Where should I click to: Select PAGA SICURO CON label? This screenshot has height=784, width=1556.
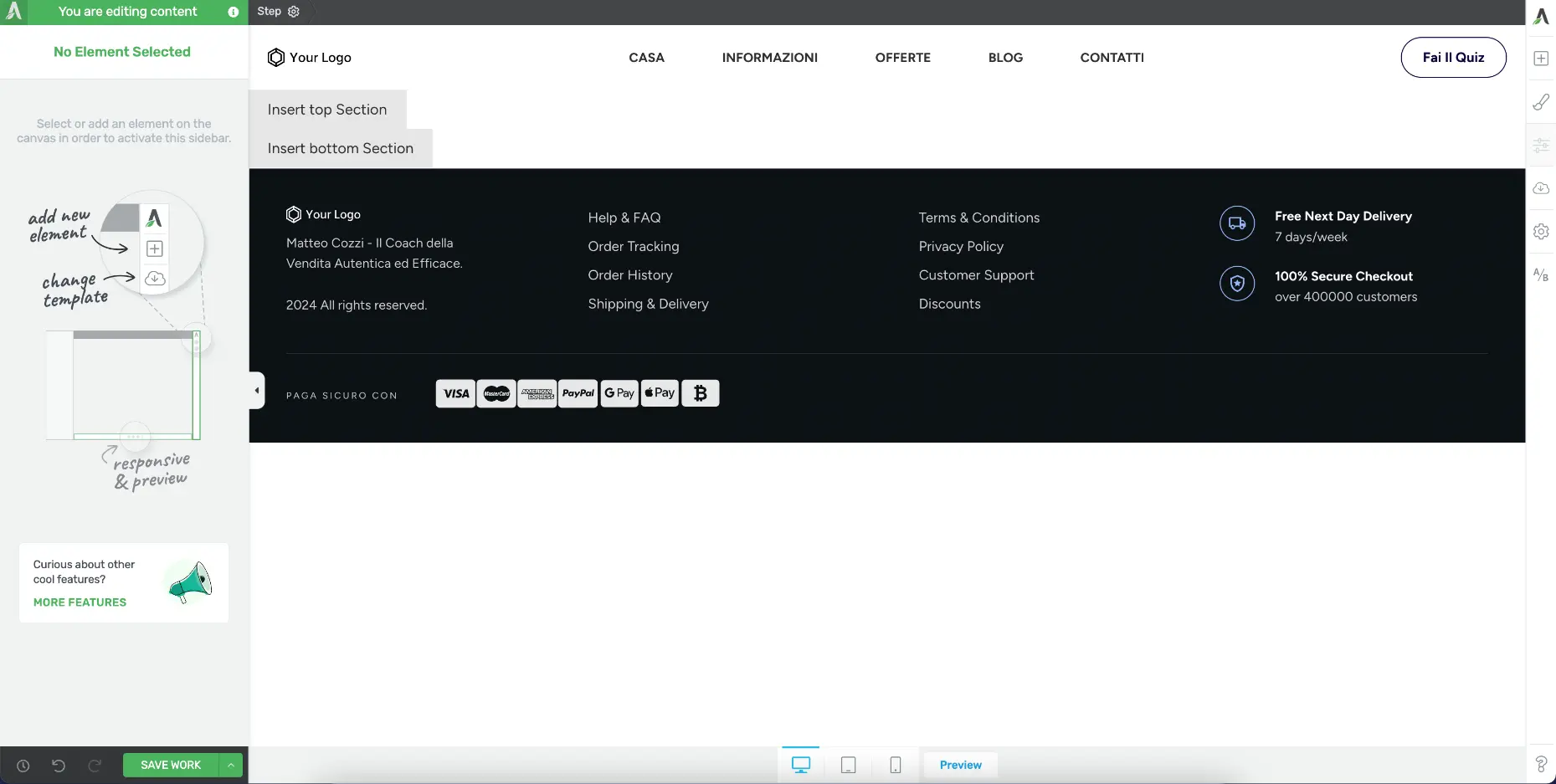click(x=341, y=396)
